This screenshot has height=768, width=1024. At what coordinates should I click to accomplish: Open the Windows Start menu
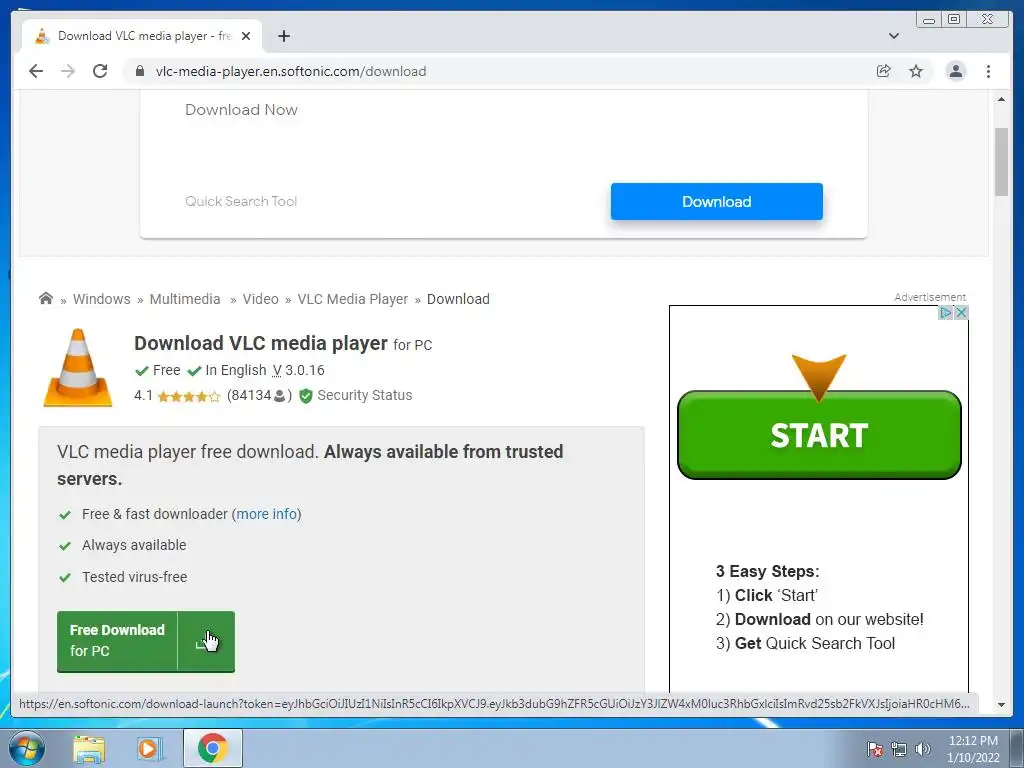[x=27, y=748]
